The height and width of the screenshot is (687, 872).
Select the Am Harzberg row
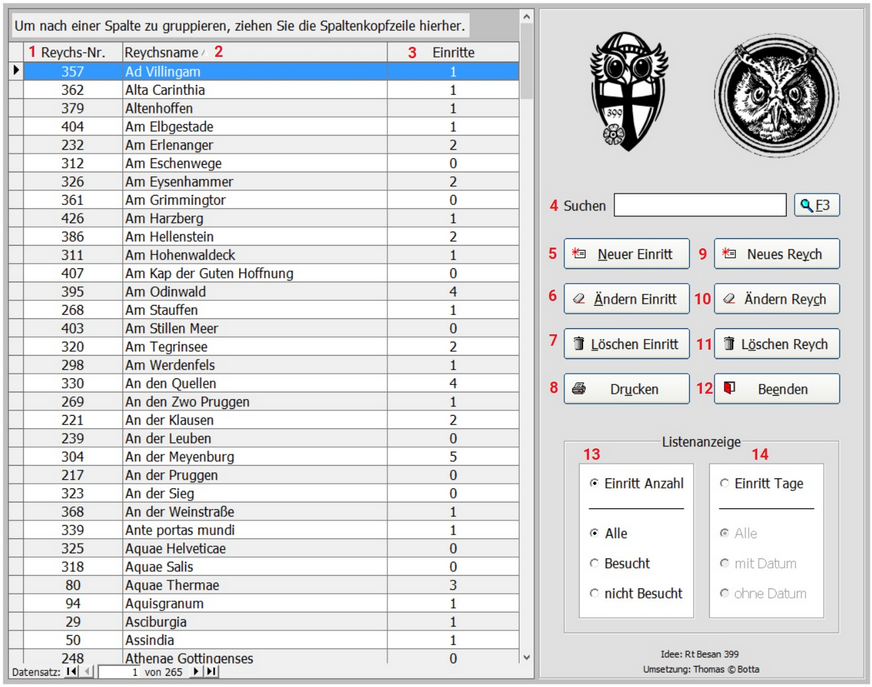(x=271, y=218)
